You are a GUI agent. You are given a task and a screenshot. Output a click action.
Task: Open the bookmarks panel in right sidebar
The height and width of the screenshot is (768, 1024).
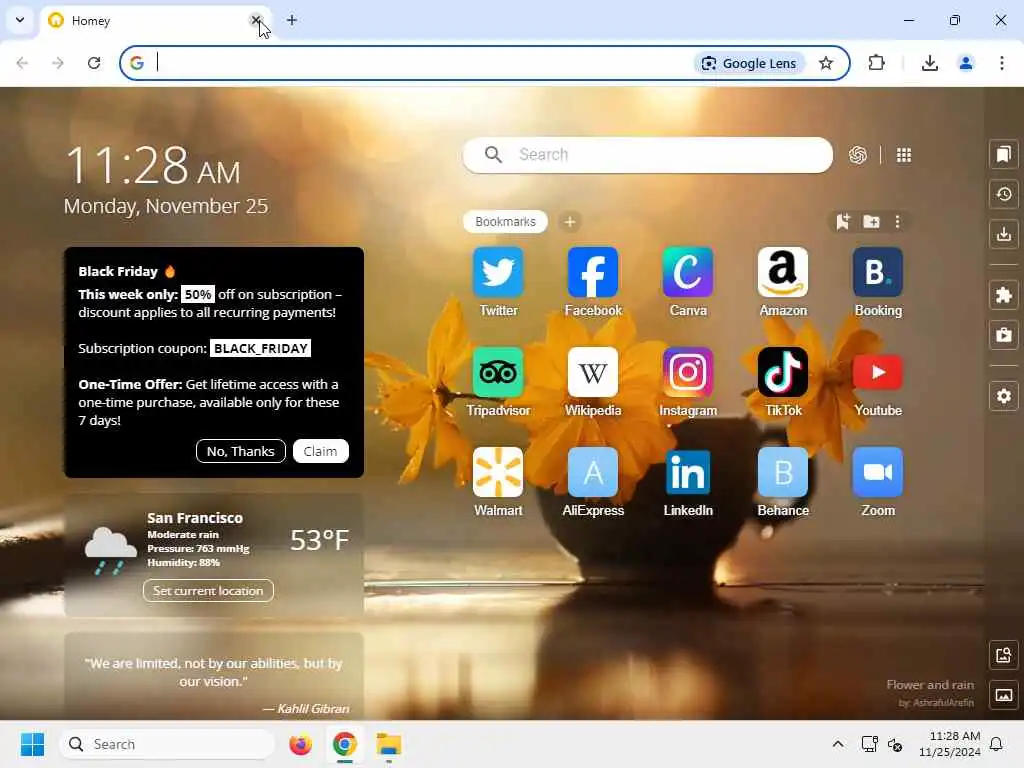[x=1004, y=154]
